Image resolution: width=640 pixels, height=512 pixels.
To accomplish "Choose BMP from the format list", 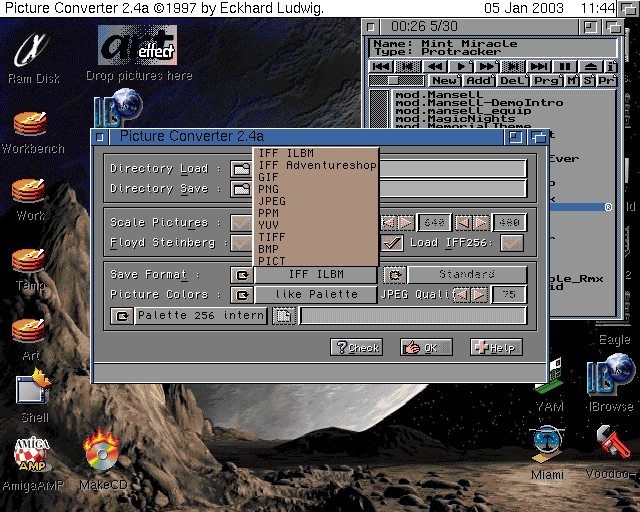I will tap(316, 249).
